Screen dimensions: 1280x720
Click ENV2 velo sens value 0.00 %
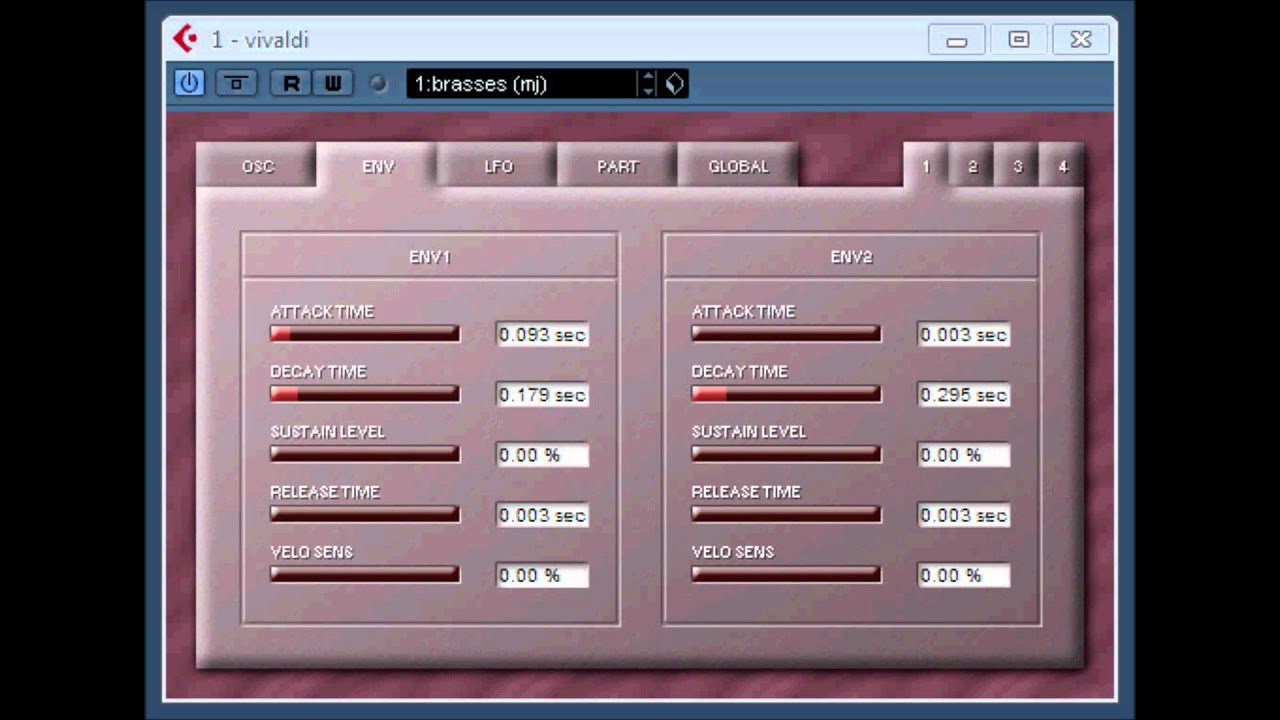964,575
